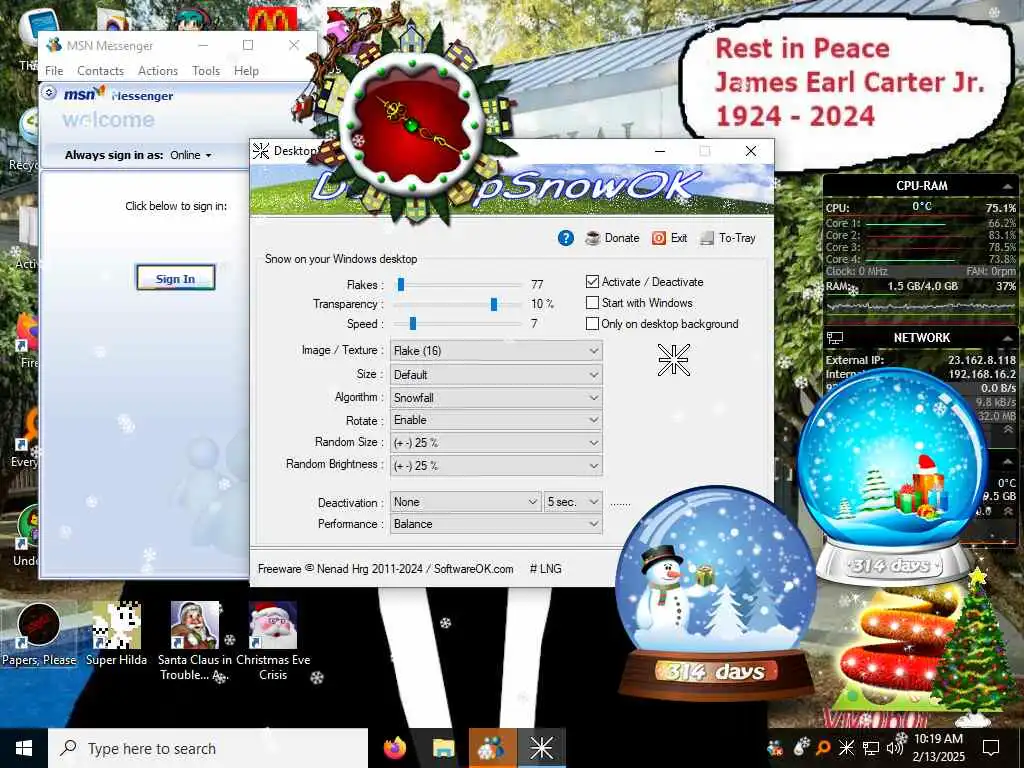Image resolution: width=1024 pixels, height=768 pixels.
Task: Click the collapse arrow in MSN Messenger header
Action: 49,93
